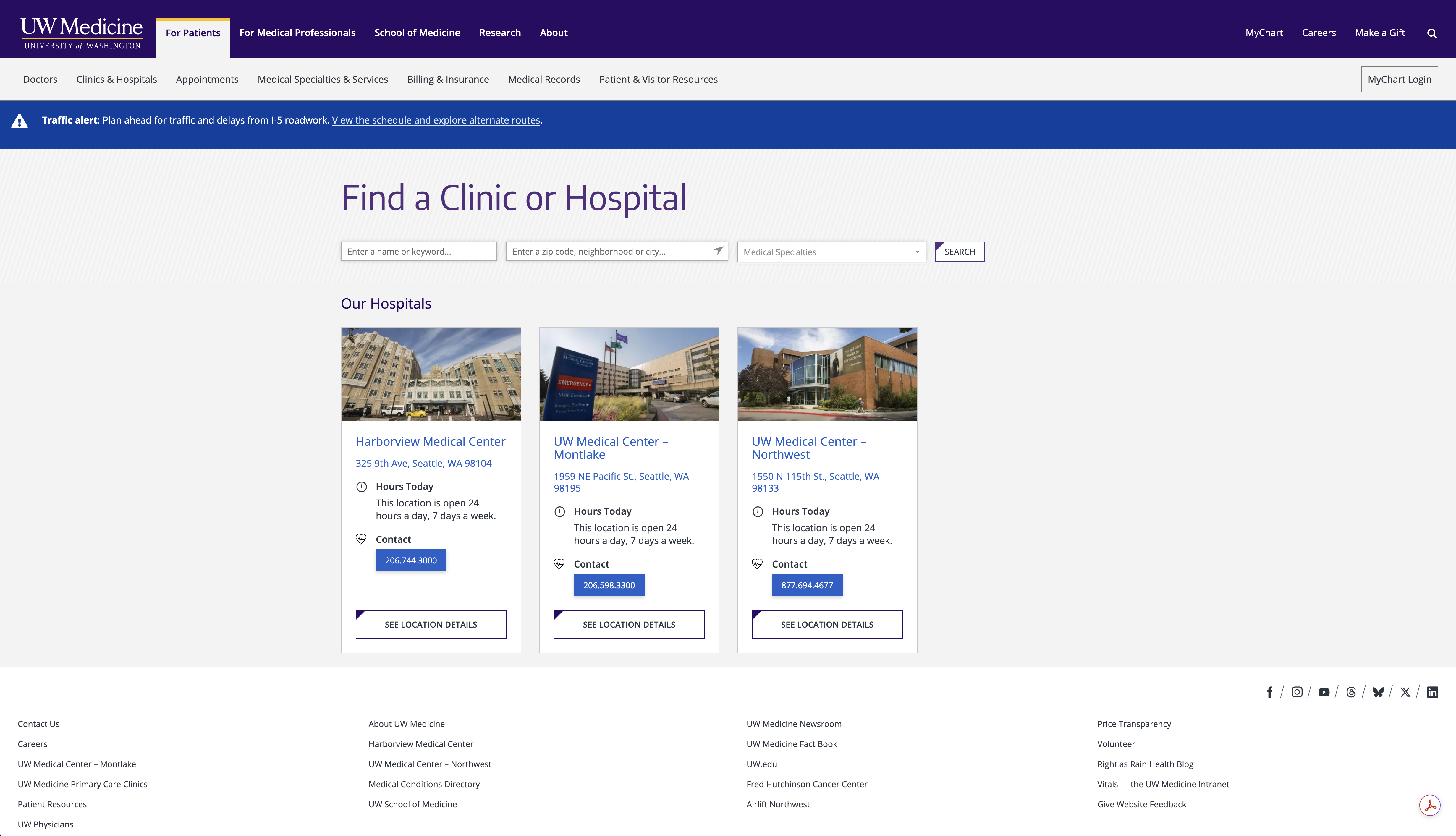Viewport: 1456px width, 836px height.
Task: Go to Doctors in sub-navigation
Action: [40, 79]
